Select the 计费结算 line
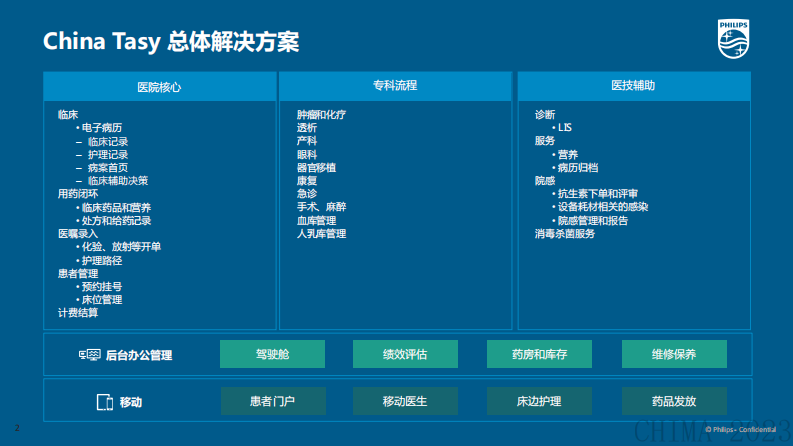The width and height of the screenshot is (793, 446). tap(78, 313)
